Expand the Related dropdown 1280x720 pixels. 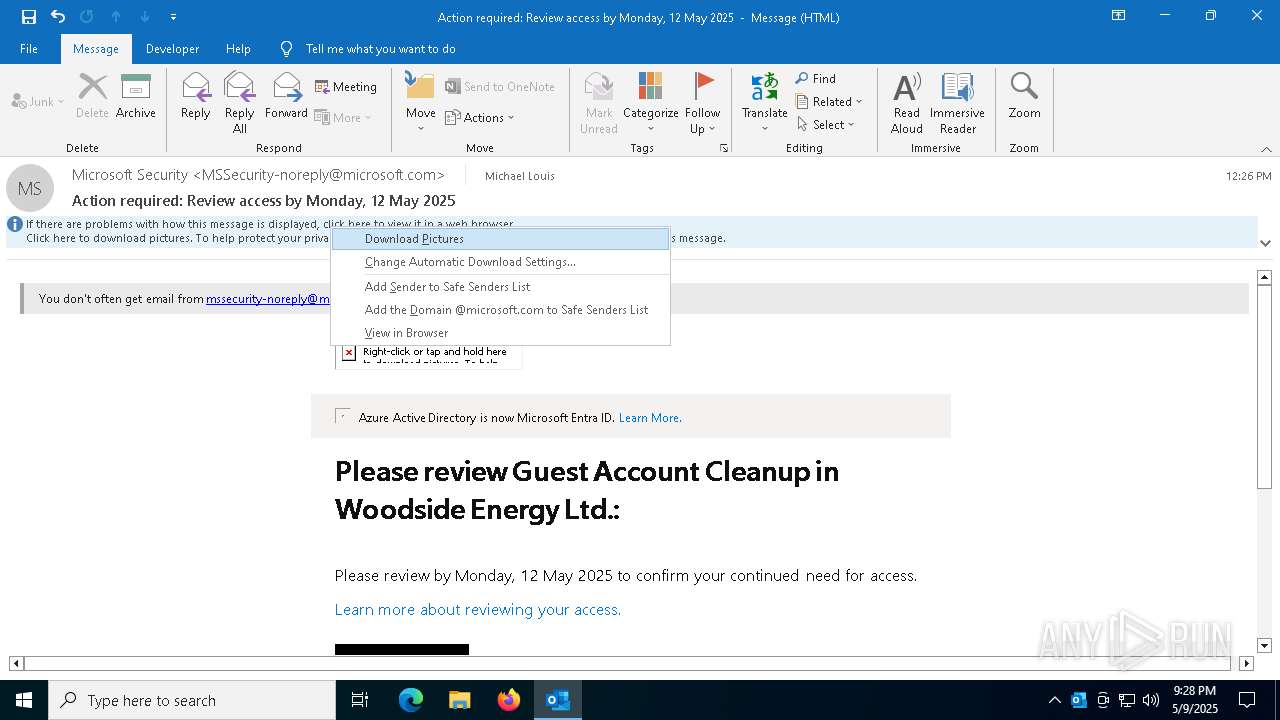829,102
